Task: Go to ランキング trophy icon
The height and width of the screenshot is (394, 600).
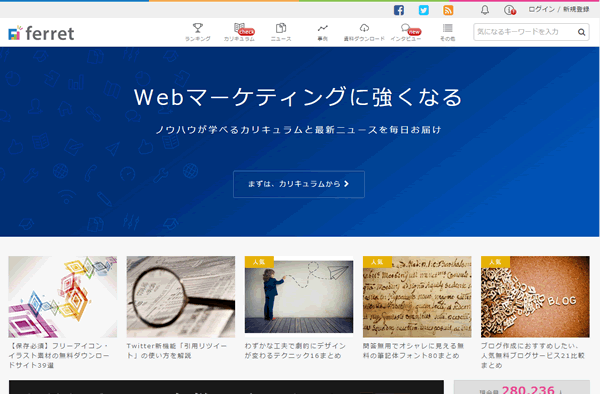Action: coord(198,28)
